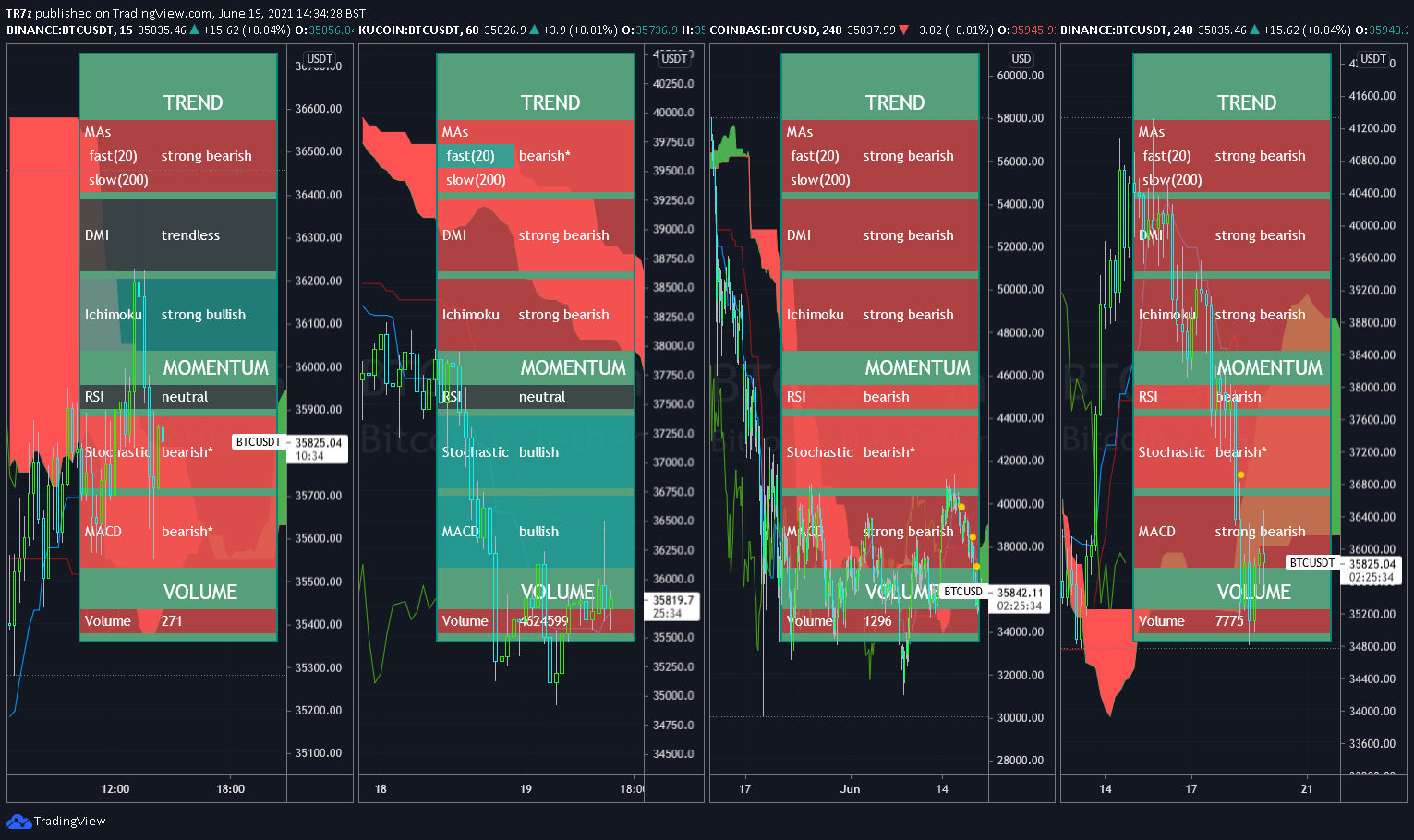Click the Volume 271 row
The height and width of the screenshot is (840, 1414).
178,621
